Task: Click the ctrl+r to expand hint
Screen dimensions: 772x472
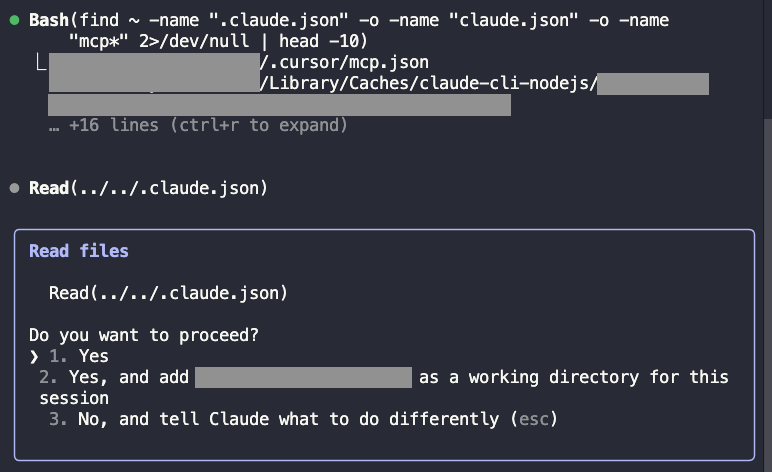Action: tap(259, 125)
